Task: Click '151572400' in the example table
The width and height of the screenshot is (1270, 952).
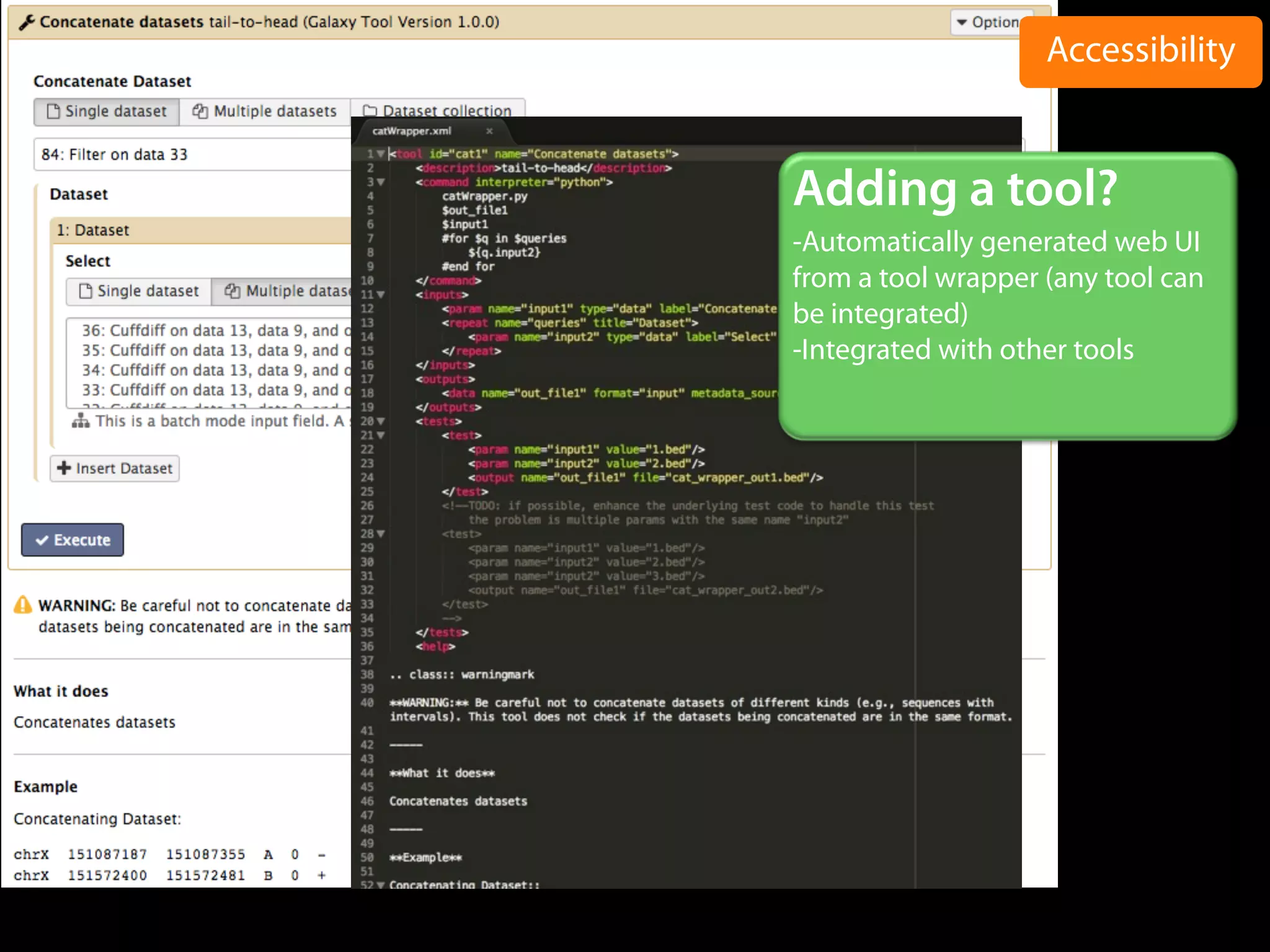Action: [107, 876]
